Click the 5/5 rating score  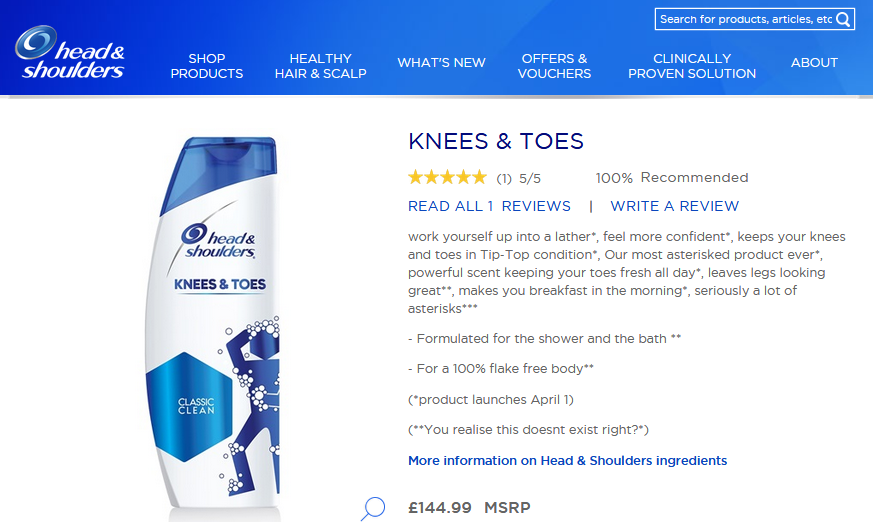(530, 179)
